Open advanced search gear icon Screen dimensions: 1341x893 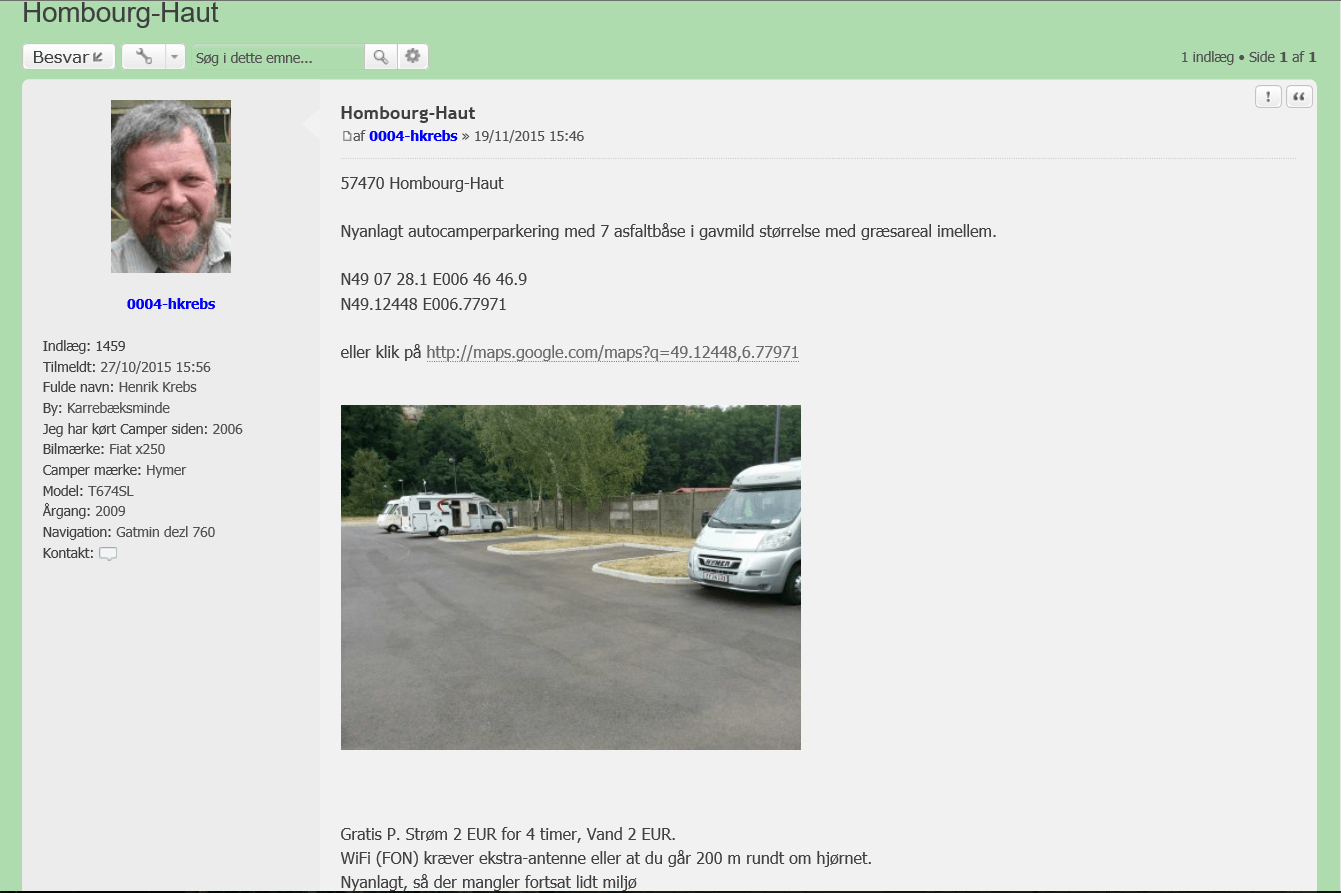413,57
